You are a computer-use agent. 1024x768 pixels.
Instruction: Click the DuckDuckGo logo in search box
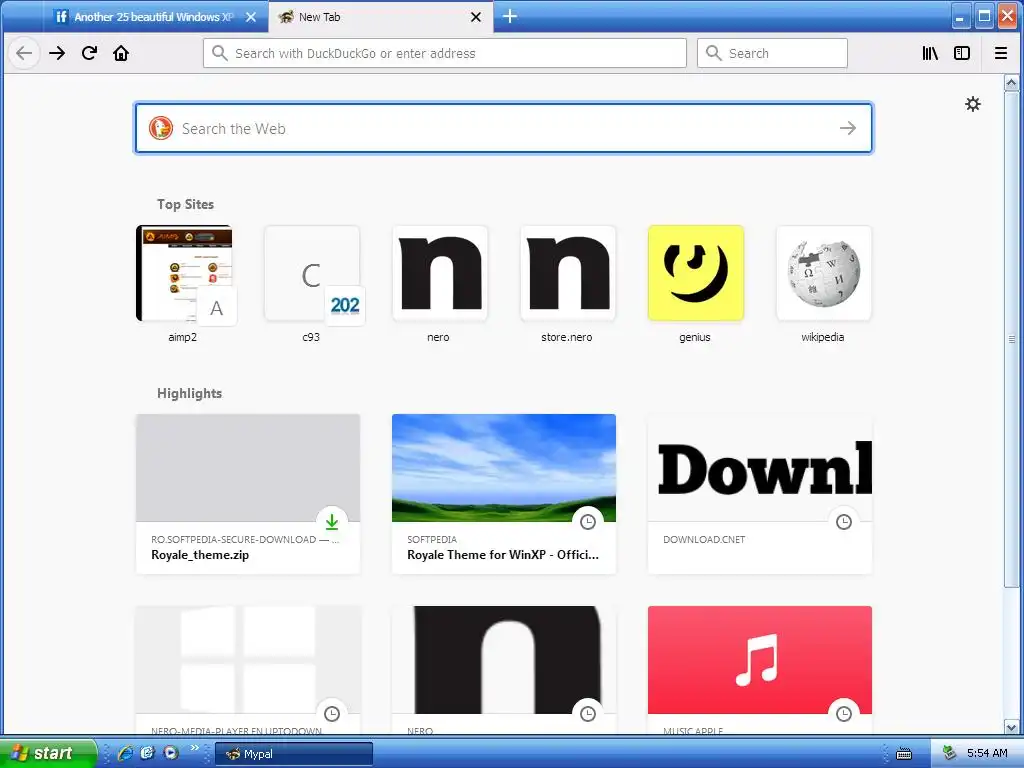(161, 128)
